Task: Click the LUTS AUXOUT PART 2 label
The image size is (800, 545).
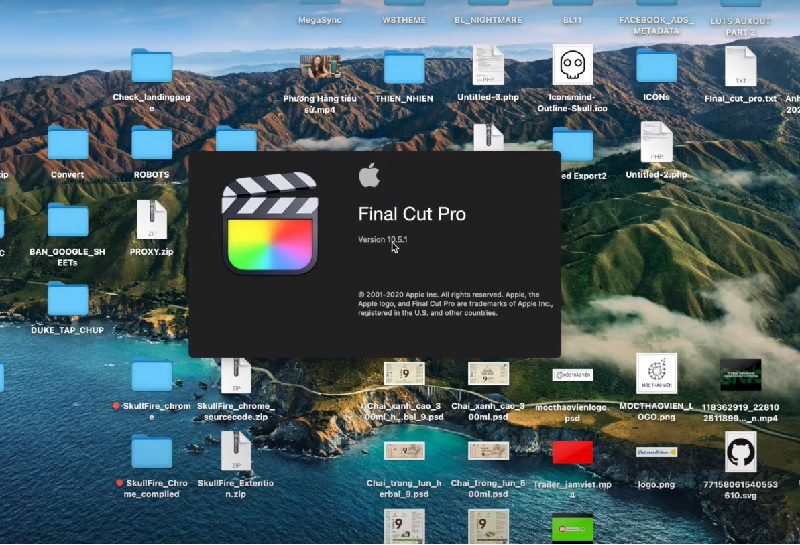Action: pyautogui.click(x=740, y=27)
